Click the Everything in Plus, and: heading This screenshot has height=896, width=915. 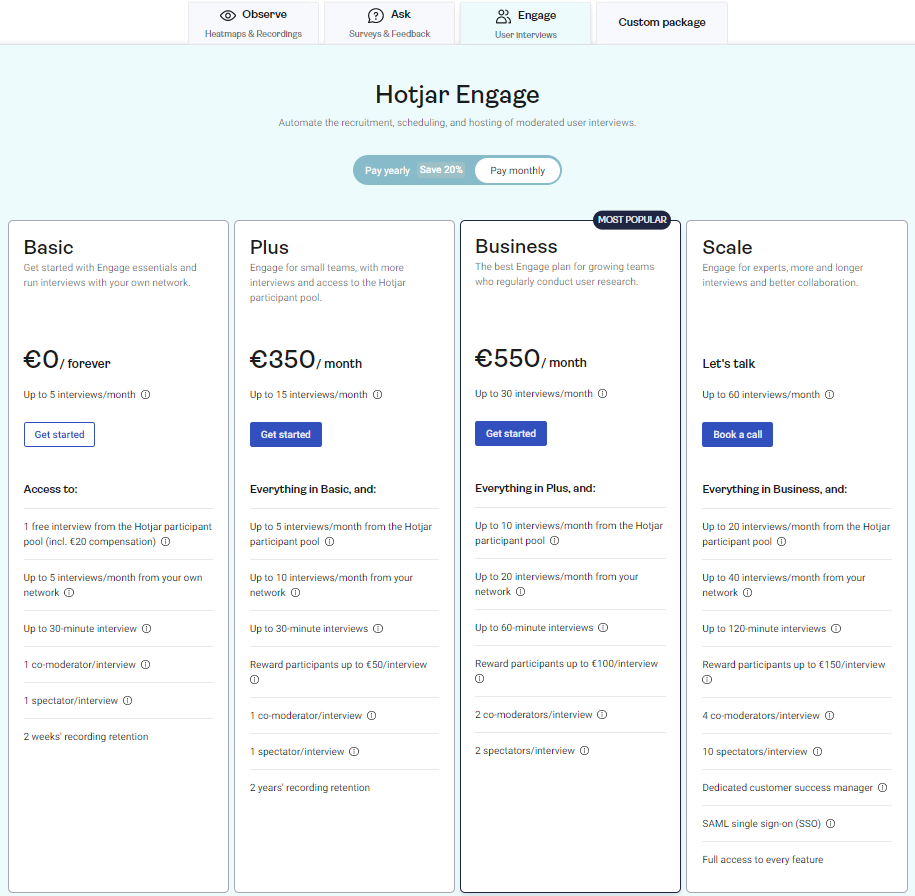tap(535, 488)
